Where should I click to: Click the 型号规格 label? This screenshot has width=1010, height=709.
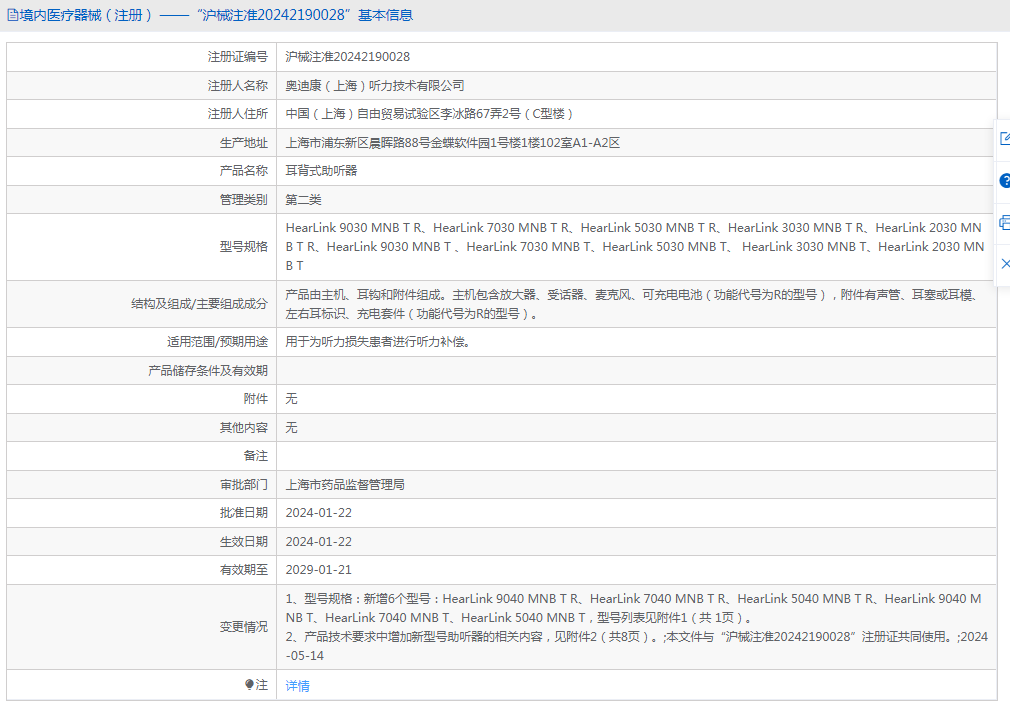243,247
